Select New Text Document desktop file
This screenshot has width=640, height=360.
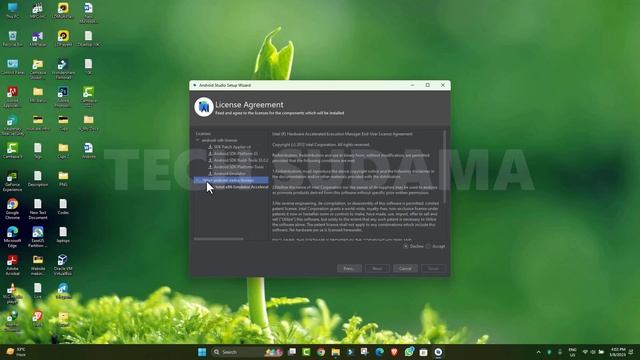pos(38,209)
